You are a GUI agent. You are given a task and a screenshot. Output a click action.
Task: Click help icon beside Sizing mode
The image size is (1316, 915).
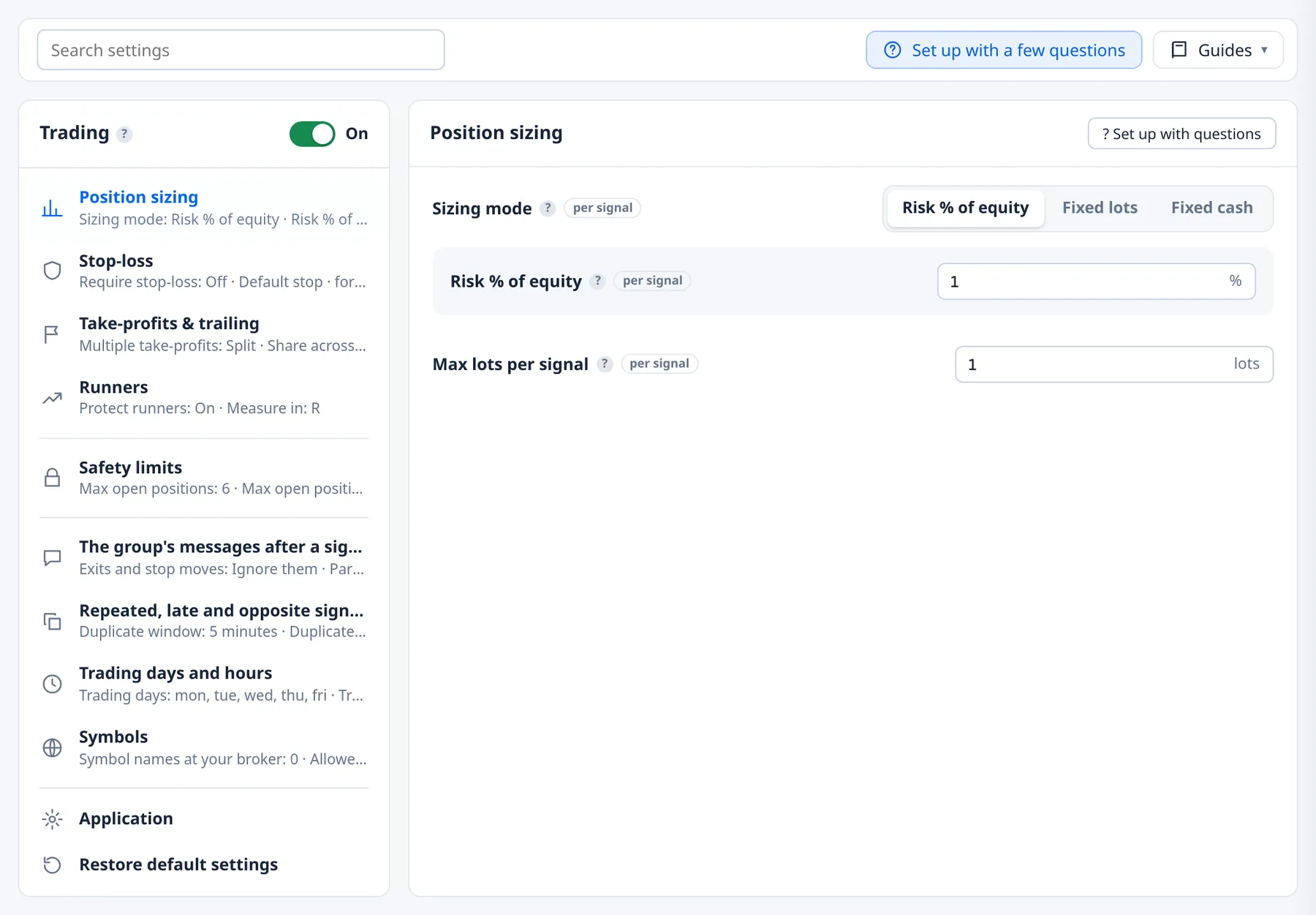tap(548, 208)
